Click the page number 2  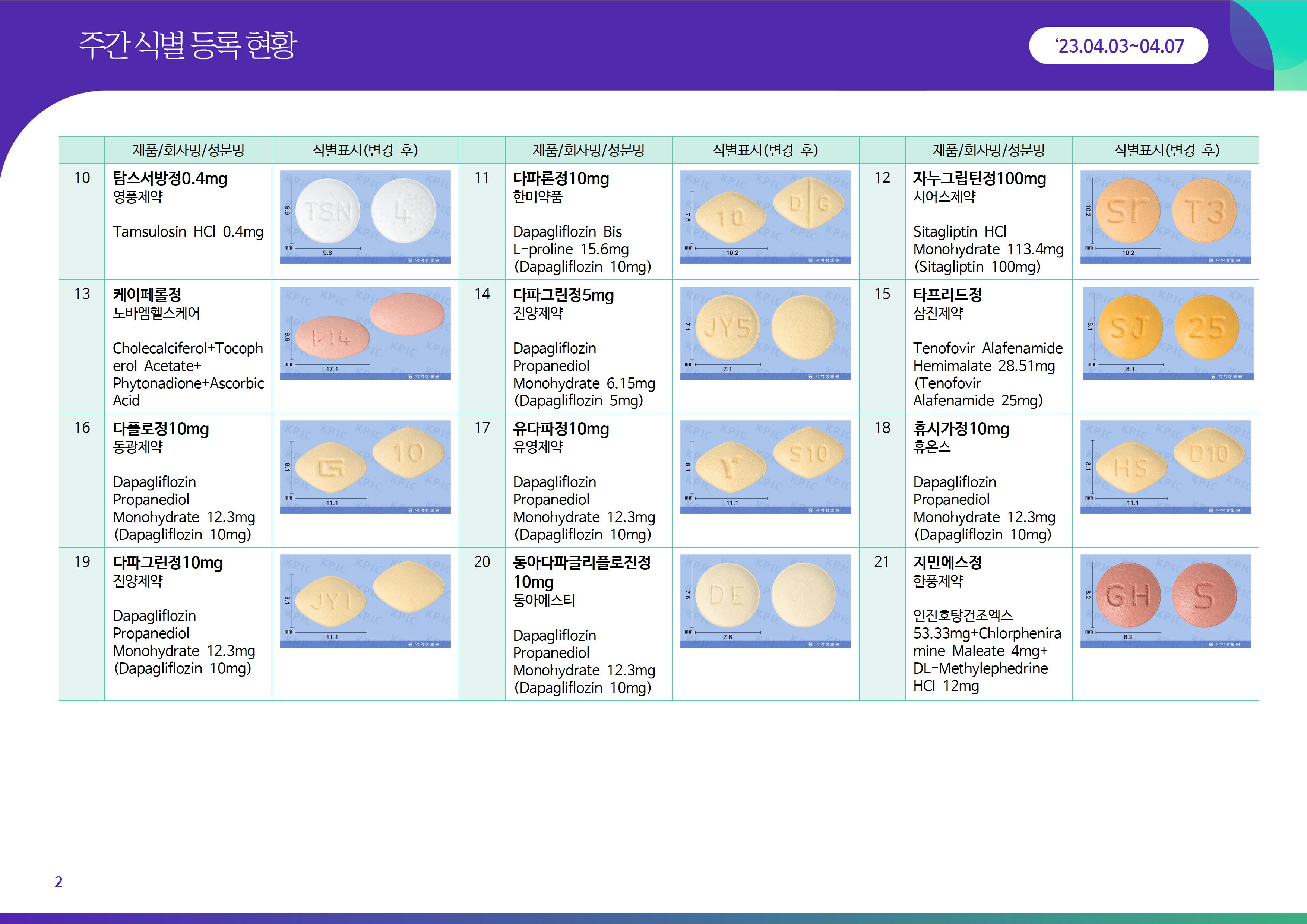58,882
